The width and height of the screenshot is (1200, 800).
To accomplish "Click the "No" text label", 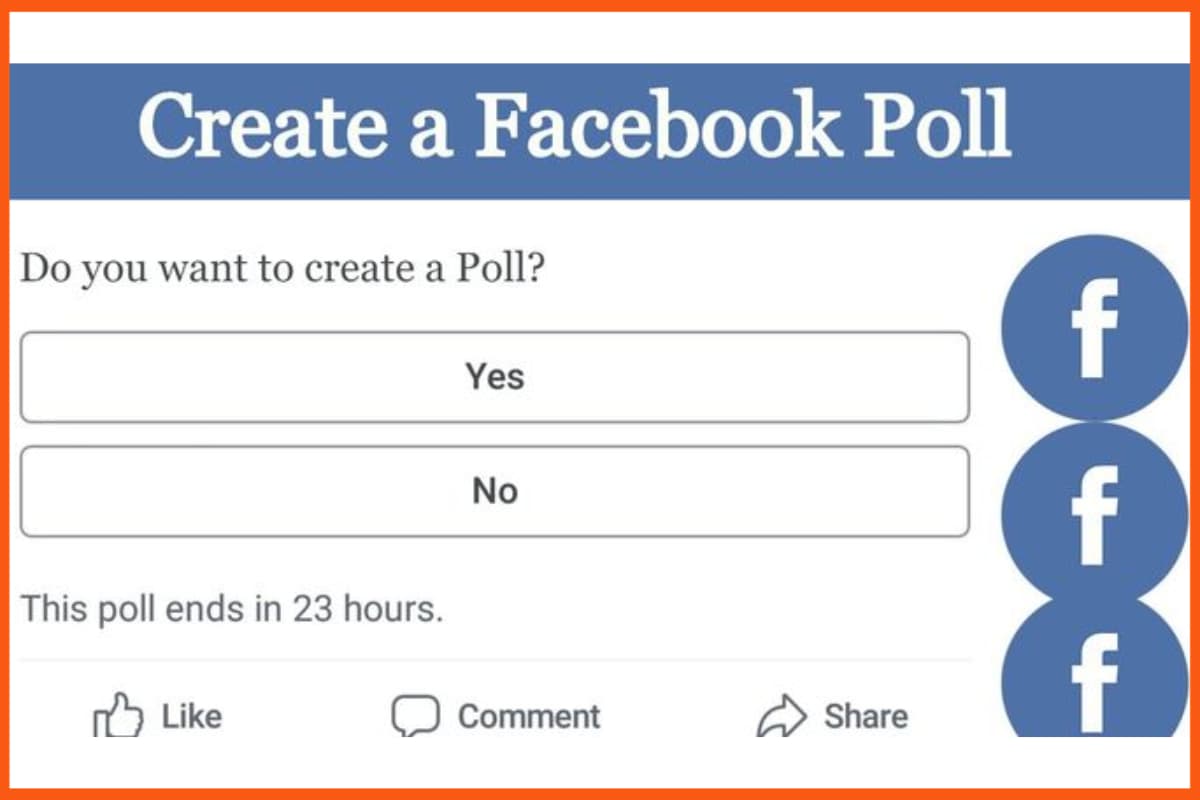I will click(x=495, y=491).
